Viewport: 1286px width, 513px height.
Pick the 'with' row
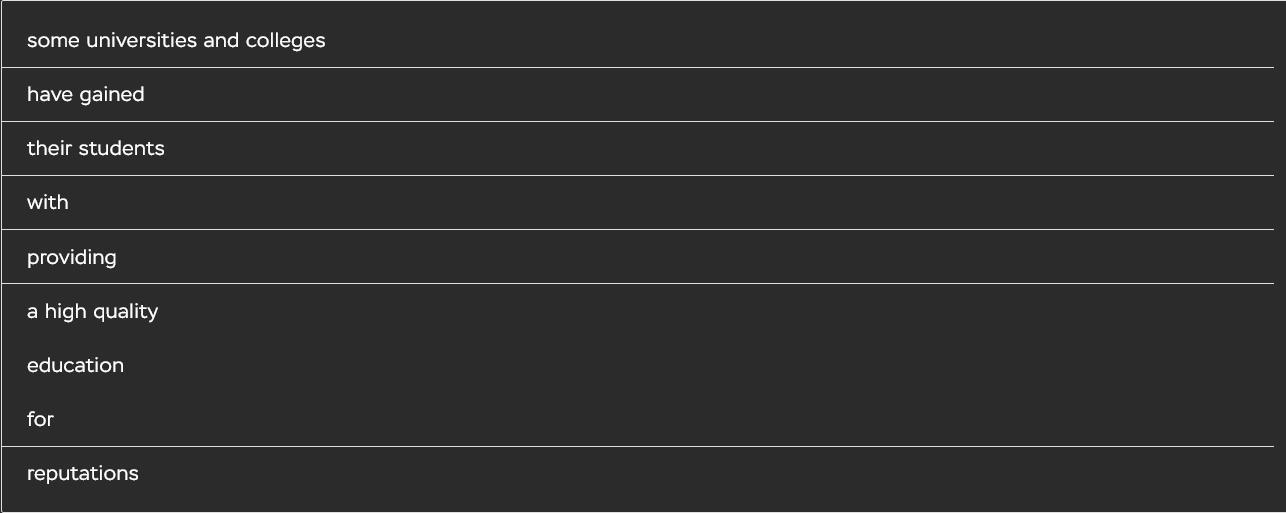coord(638,202)
